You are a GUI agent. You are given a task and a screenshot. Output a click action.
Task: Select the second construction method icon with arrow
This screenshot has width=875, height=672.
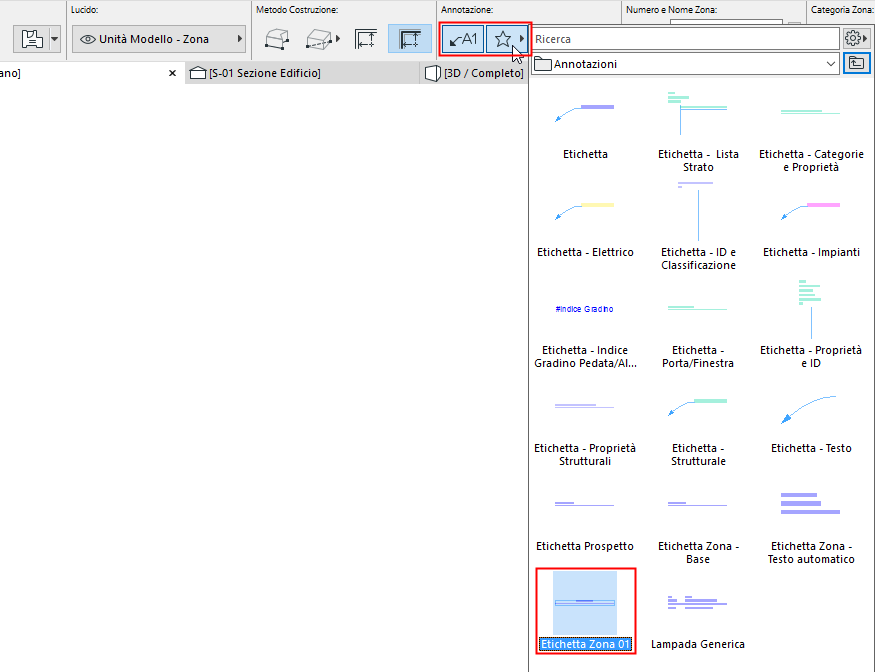(x=323, y=39)
